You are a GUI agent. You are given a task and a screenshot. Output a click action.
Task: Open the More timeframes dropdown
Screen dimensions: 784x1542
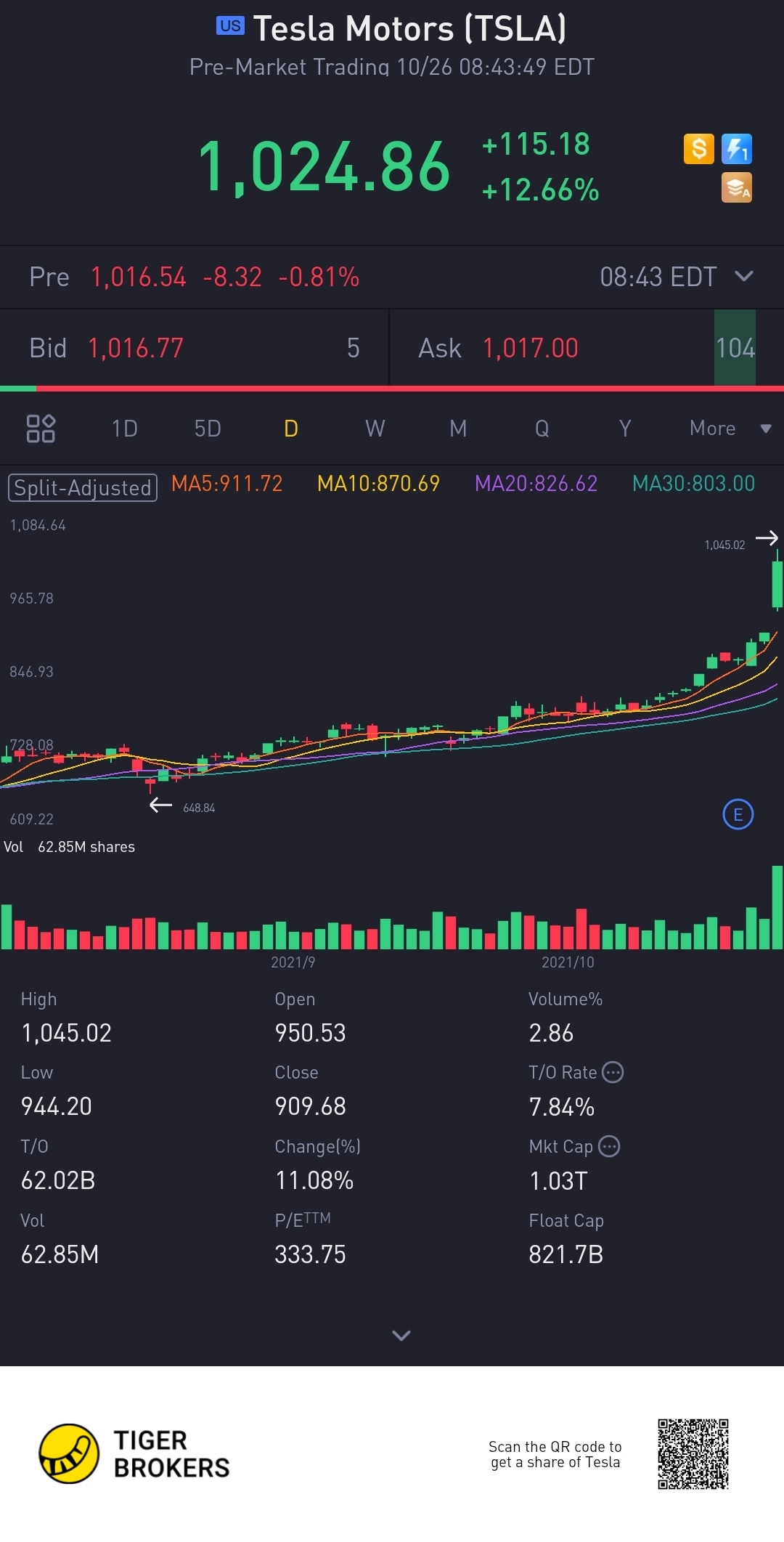coord(730,429)
